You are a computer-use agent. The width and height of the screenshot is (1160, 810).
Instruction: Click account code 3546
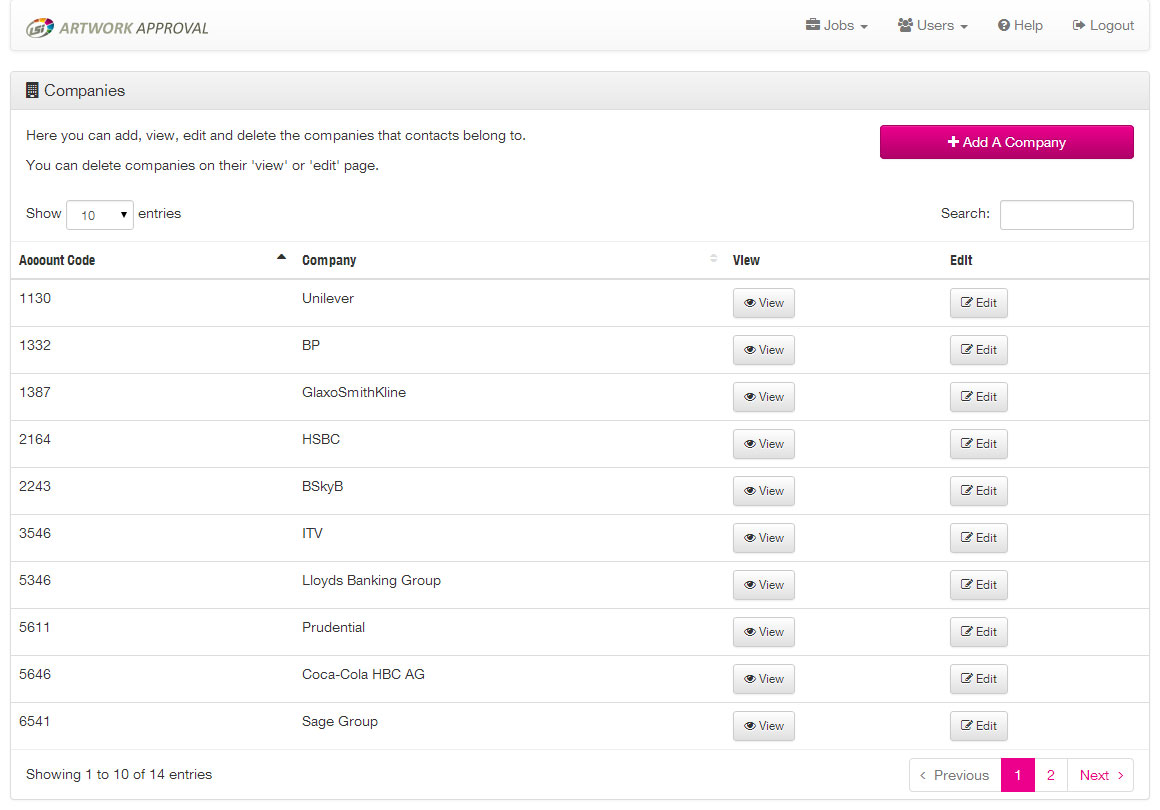[x=35, y=533]
